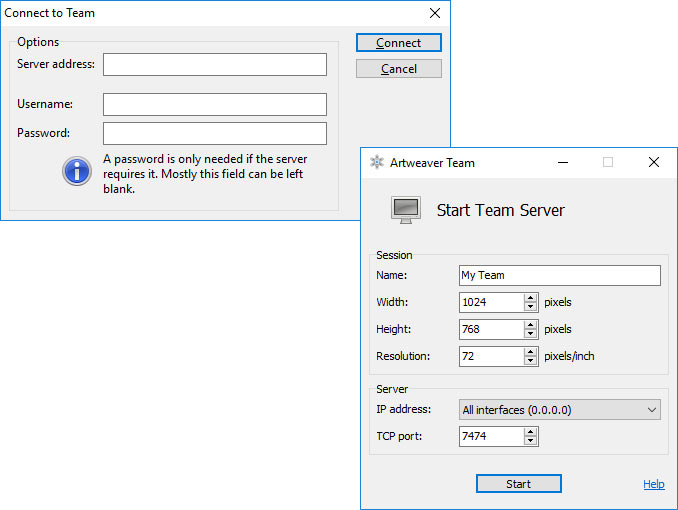Screen dimensions: 678x510
Task: Click the Height value field 768
Action: click(491, 329)
